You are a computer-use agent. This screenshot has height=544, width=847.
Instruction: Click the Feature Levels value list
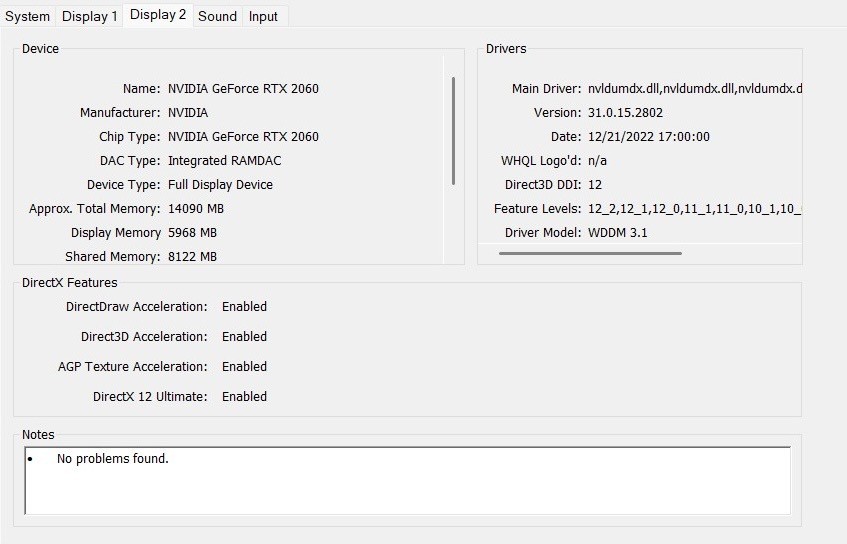695,209
